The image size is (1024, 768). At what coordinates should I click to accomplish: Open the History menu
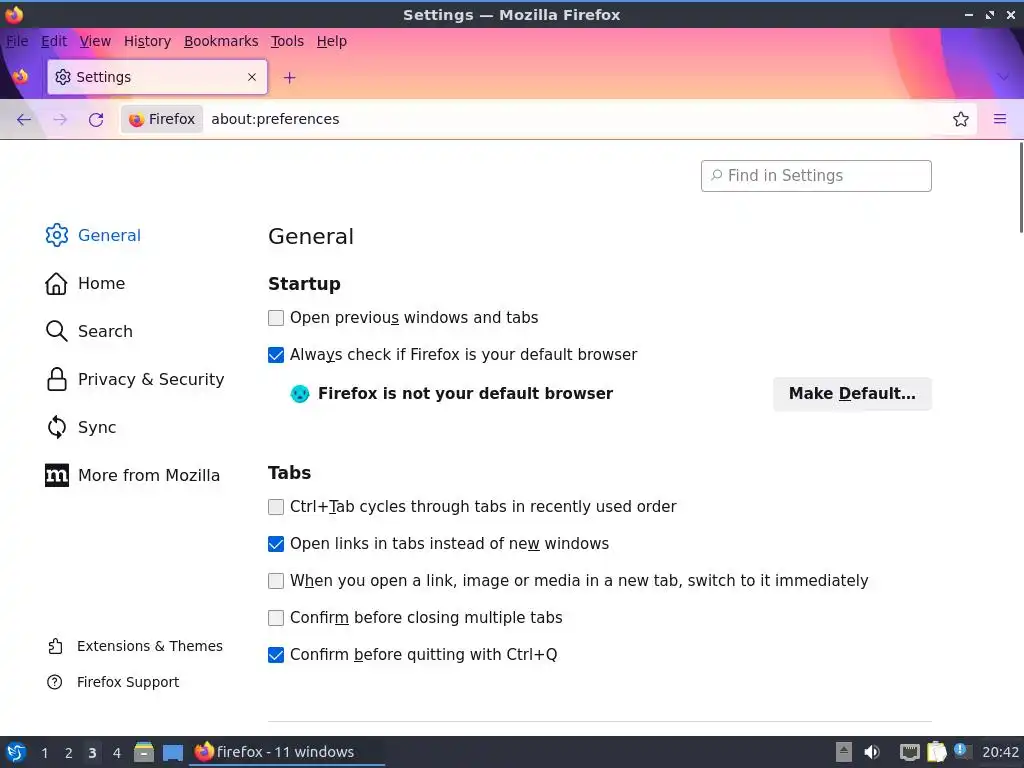pyautogui.click(x=147, y=41)
